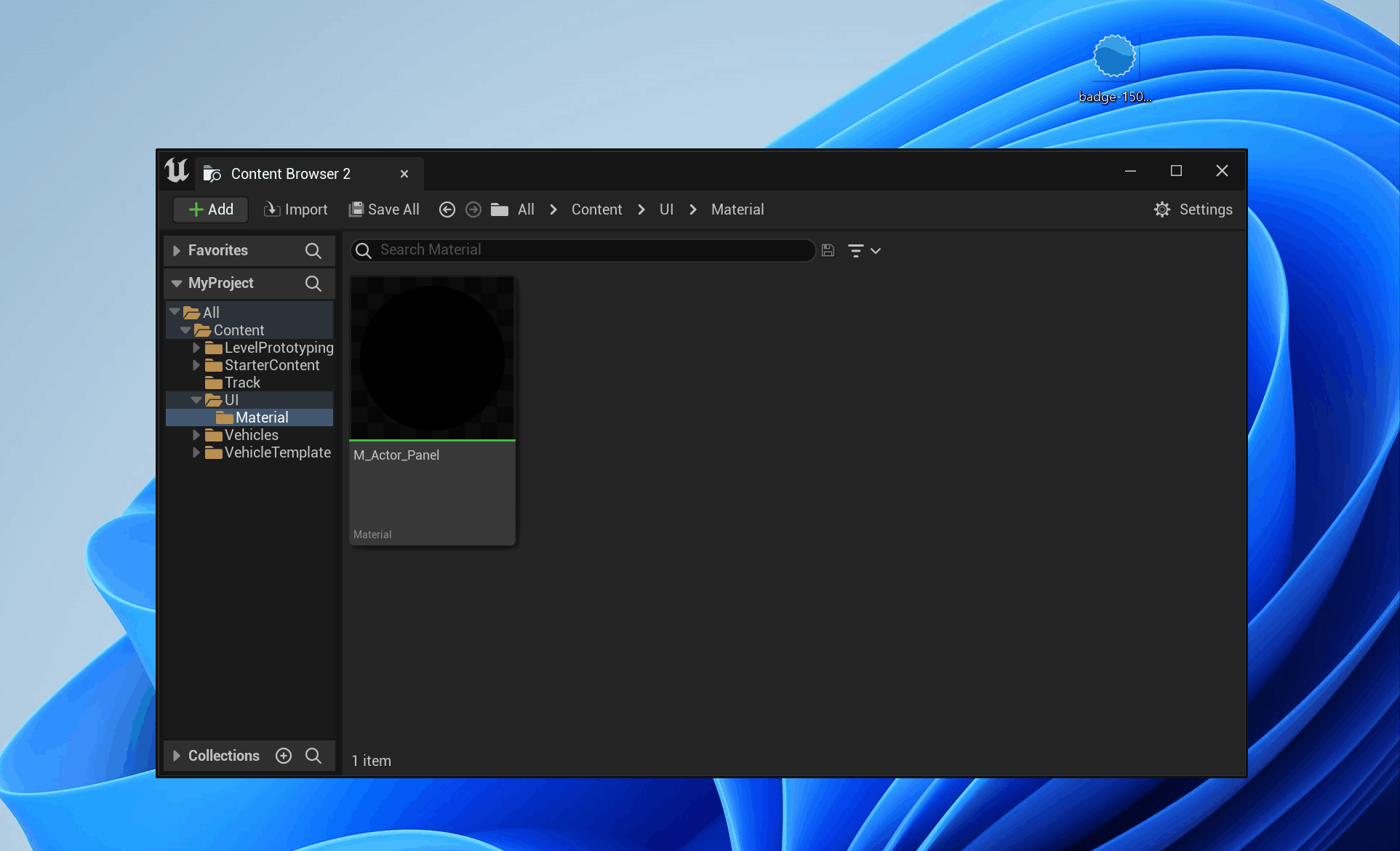1400x851 pixels.
Task: Select the Content Browser 2 tab
Action: coord(291,174)
